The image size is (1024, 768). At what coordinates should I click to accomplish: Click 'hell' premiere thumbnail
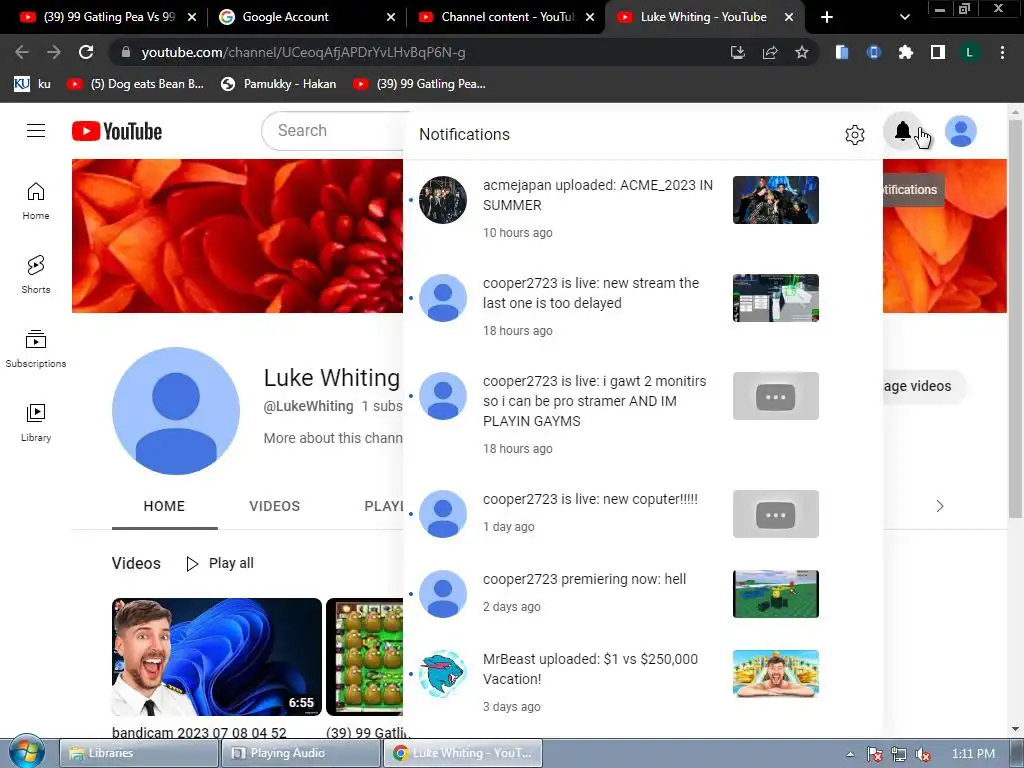pyautogui.click(x=776, y=594)
